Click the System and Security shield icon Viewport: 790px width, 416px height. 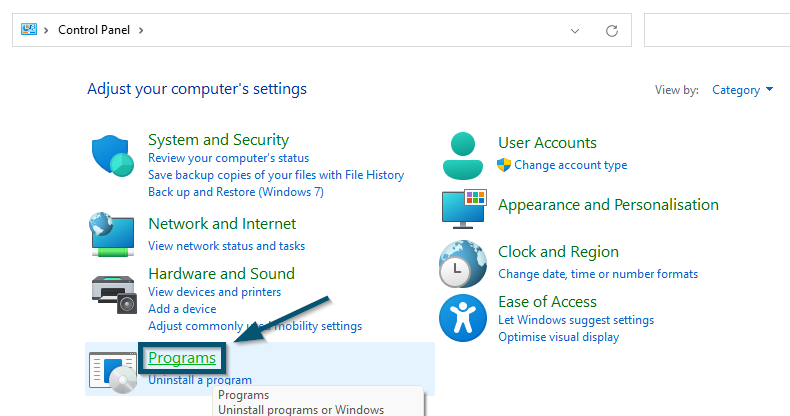[x=113, y=156]
